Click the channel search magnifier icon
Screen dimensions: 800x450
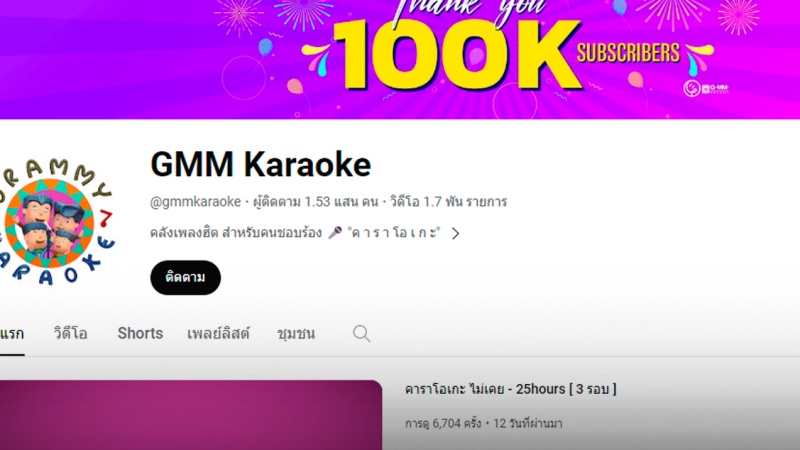tap(361, 334)
